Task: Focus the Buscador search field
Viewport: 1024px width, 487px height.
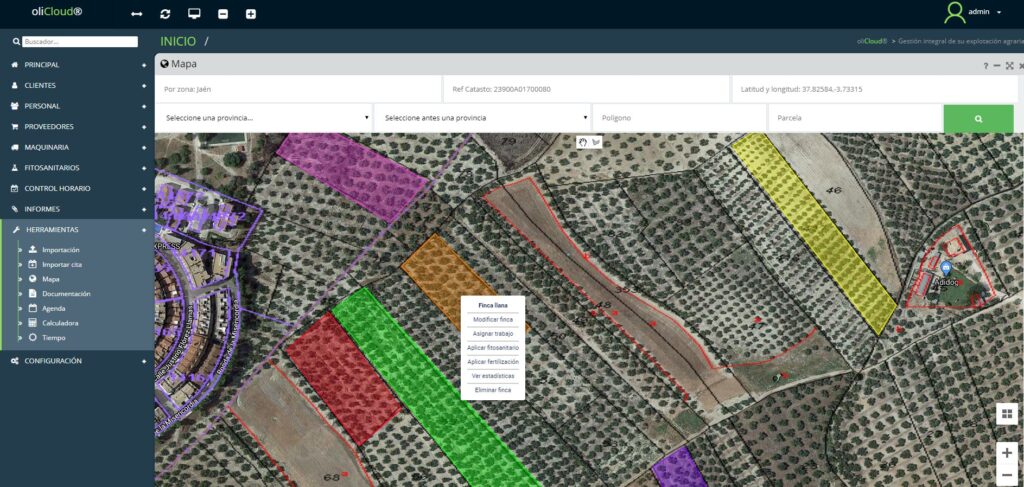Action: [x=80, y=41]
